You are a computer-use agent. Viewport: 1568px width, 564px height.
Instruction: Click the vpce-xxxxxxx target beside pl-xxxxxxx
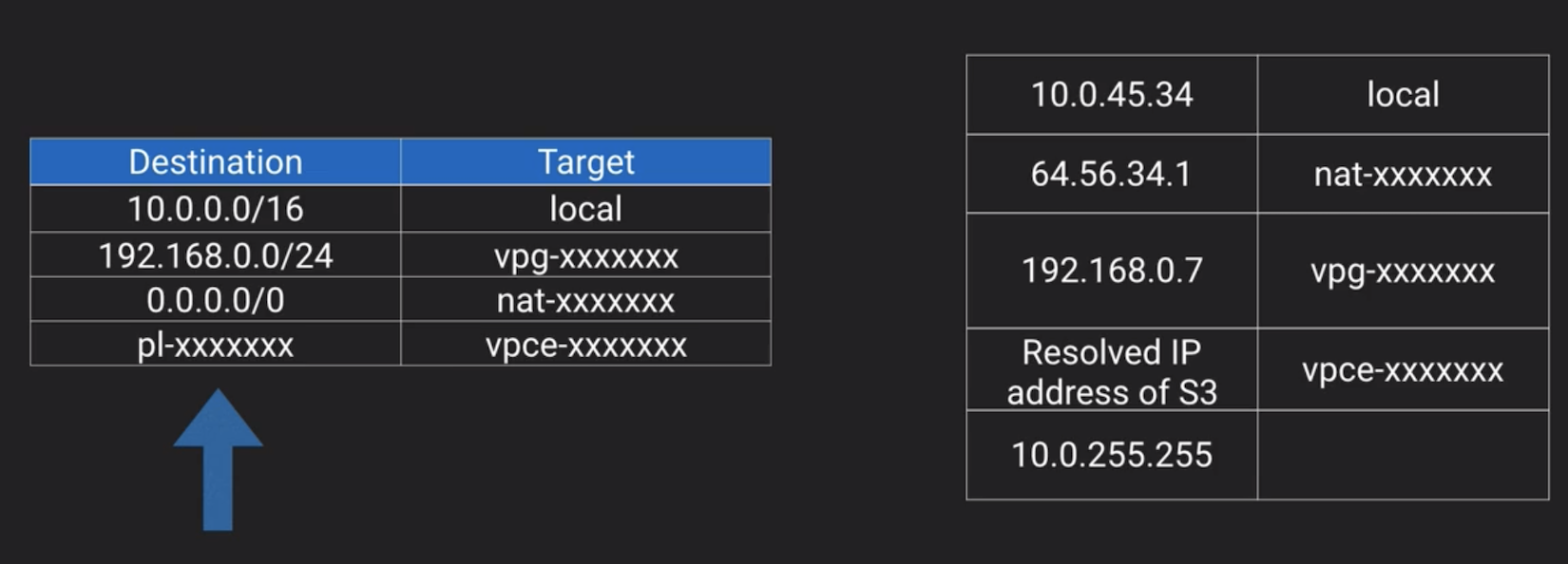tap(585, 345)
